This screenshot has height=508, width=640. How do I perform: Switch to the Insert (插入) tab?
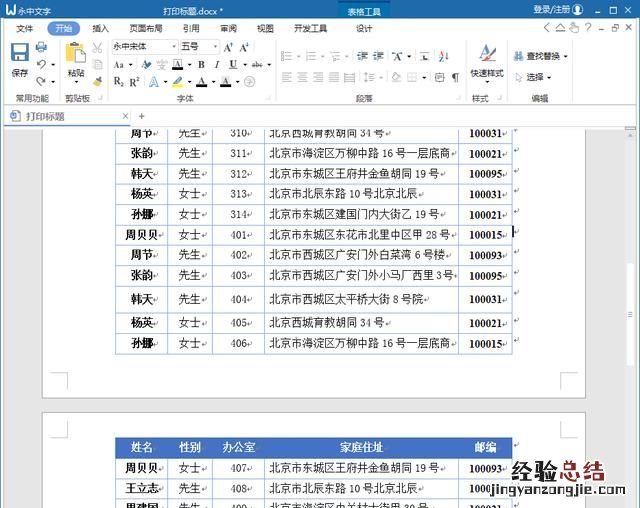point(100,28)
